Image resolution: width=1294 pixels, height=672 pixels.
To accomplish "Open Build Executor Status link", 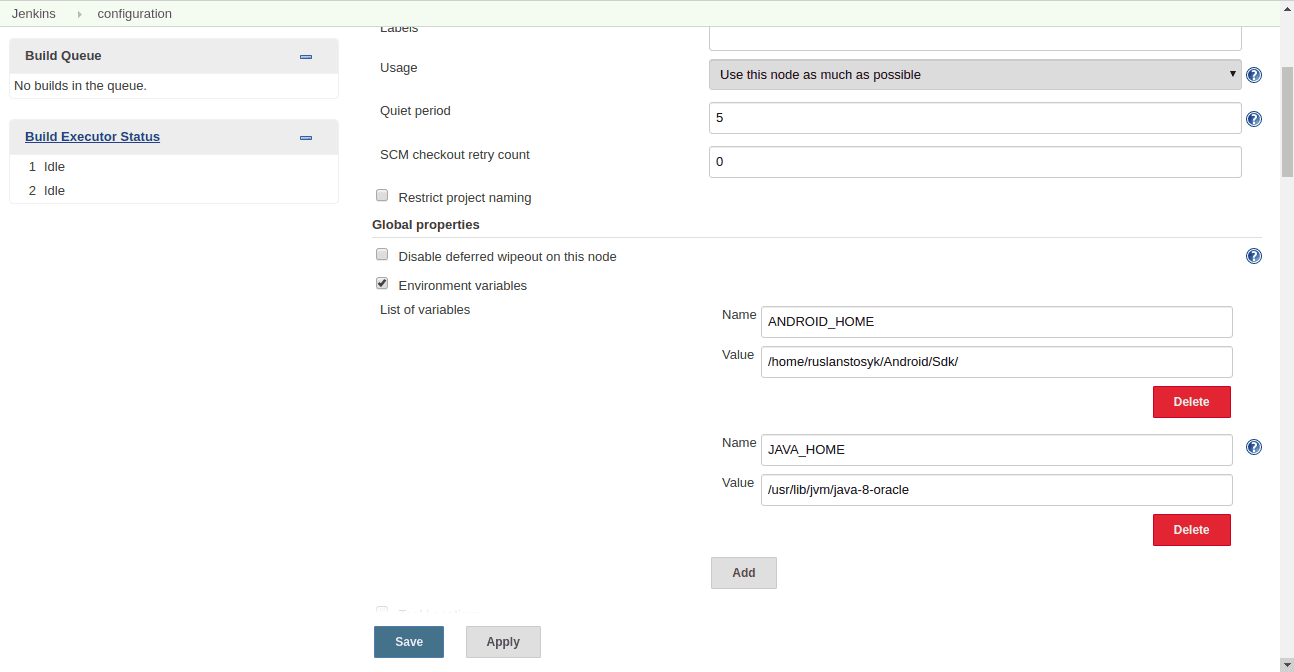I will click(x=92, y=137).
